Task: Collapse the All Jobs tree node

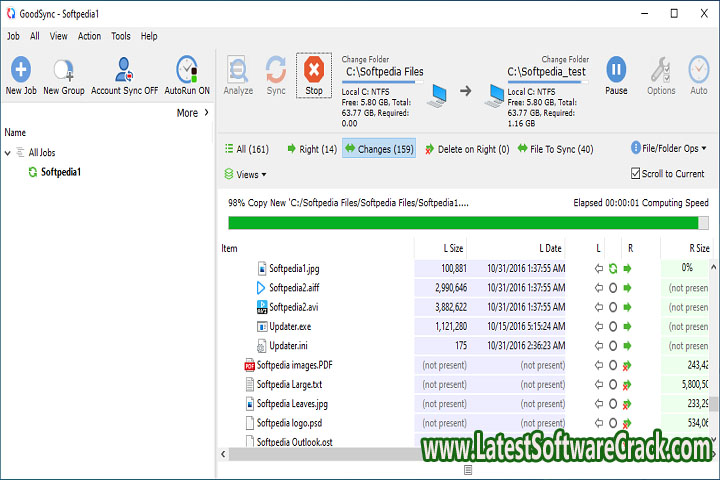Action: pyautogui.click(x=9, y=153)
